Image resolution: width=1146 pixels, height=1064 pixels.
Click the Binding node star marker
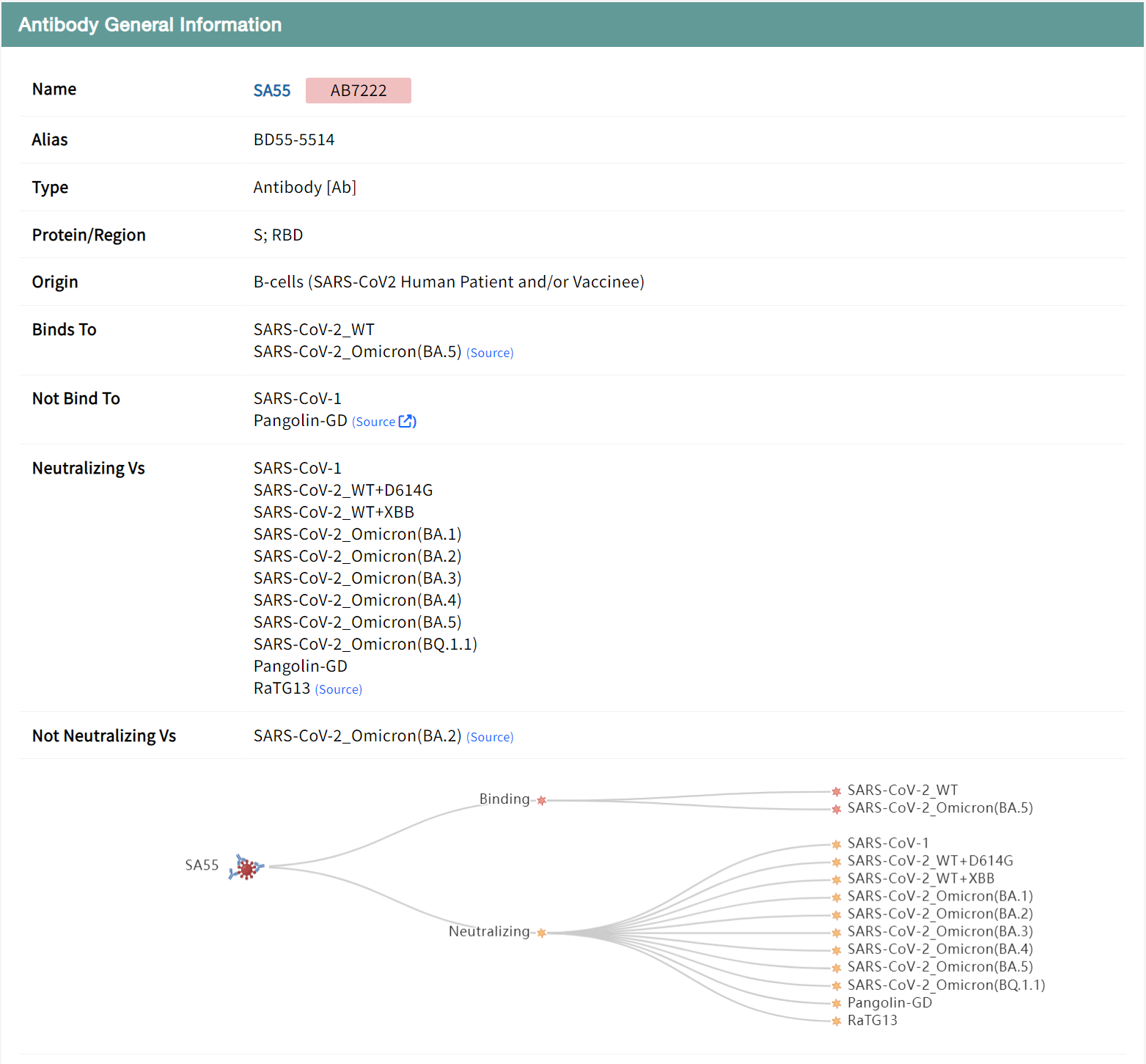point(542,800)
